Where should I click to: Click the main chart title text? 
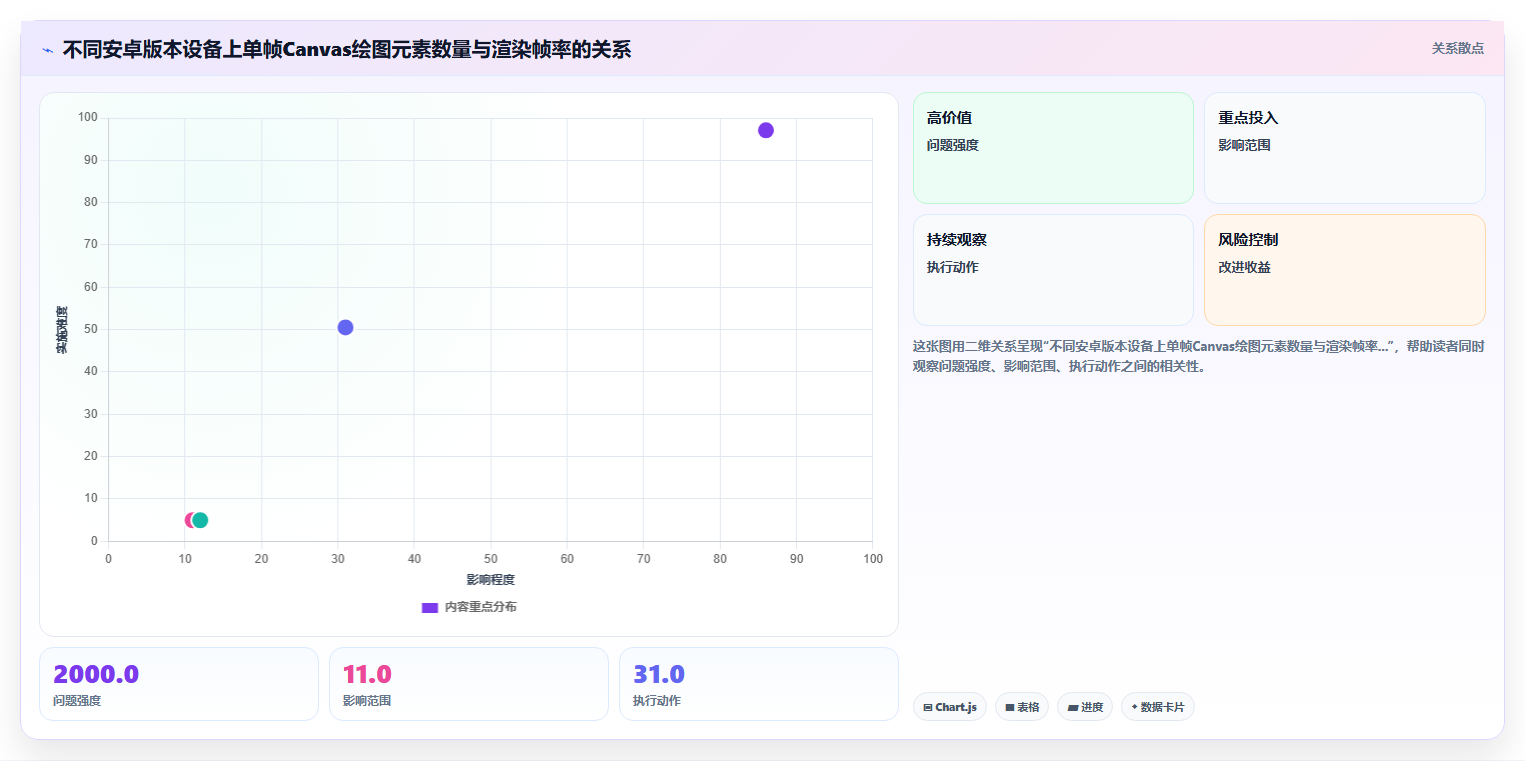[x=347, y=49]
